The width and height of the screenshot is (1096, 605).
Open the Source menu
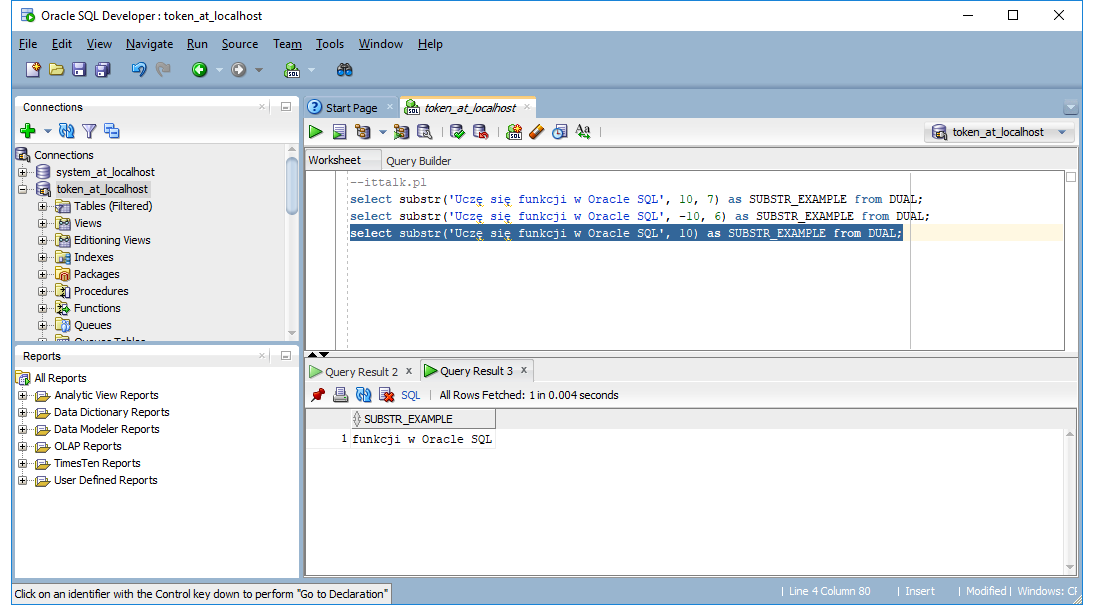click(240, 44)
